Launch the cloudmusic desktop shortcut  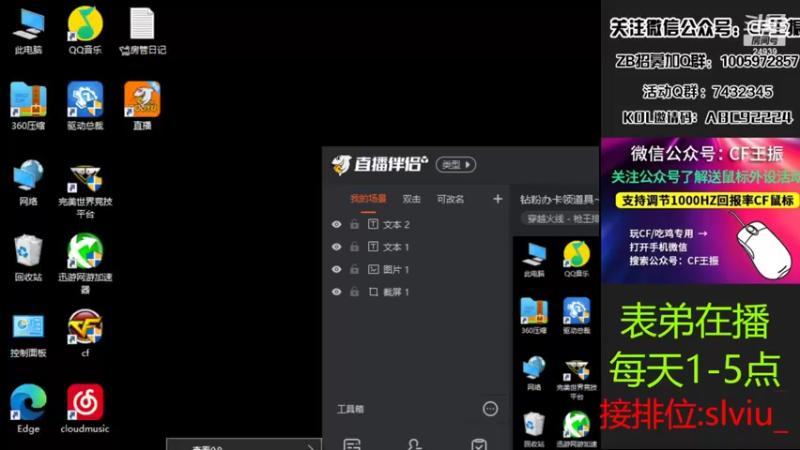[x=85, y=409]
